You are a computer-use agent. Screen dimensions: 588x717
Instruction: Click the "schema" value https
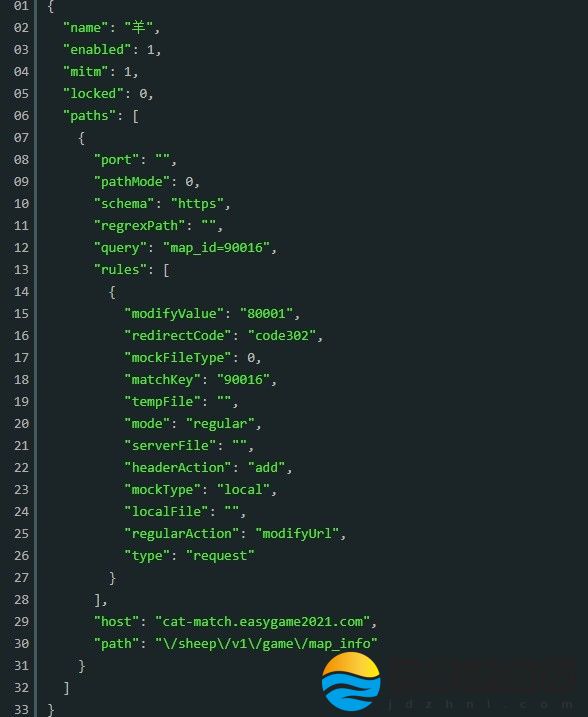click(x=197, y=204)
